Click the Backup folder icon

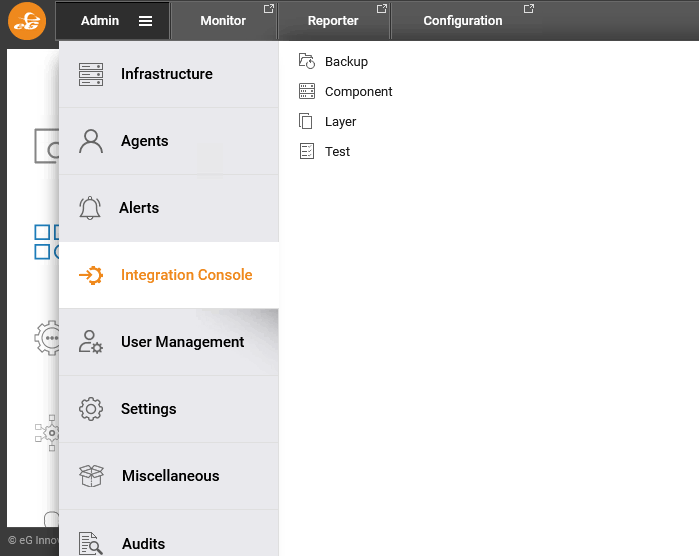[x=307, y=61]
